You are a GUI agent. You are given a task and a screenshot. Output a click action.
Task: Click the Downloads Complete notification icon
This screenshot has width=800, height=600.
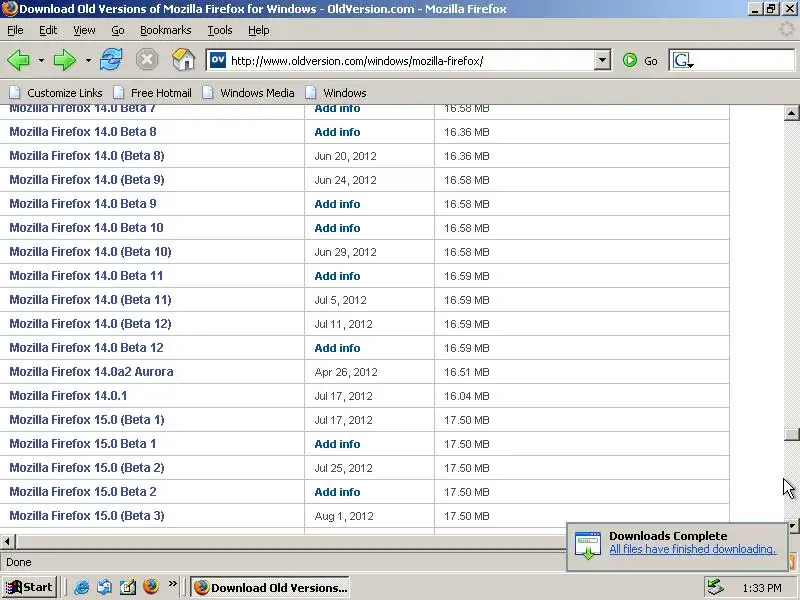[x=588, y=545]
